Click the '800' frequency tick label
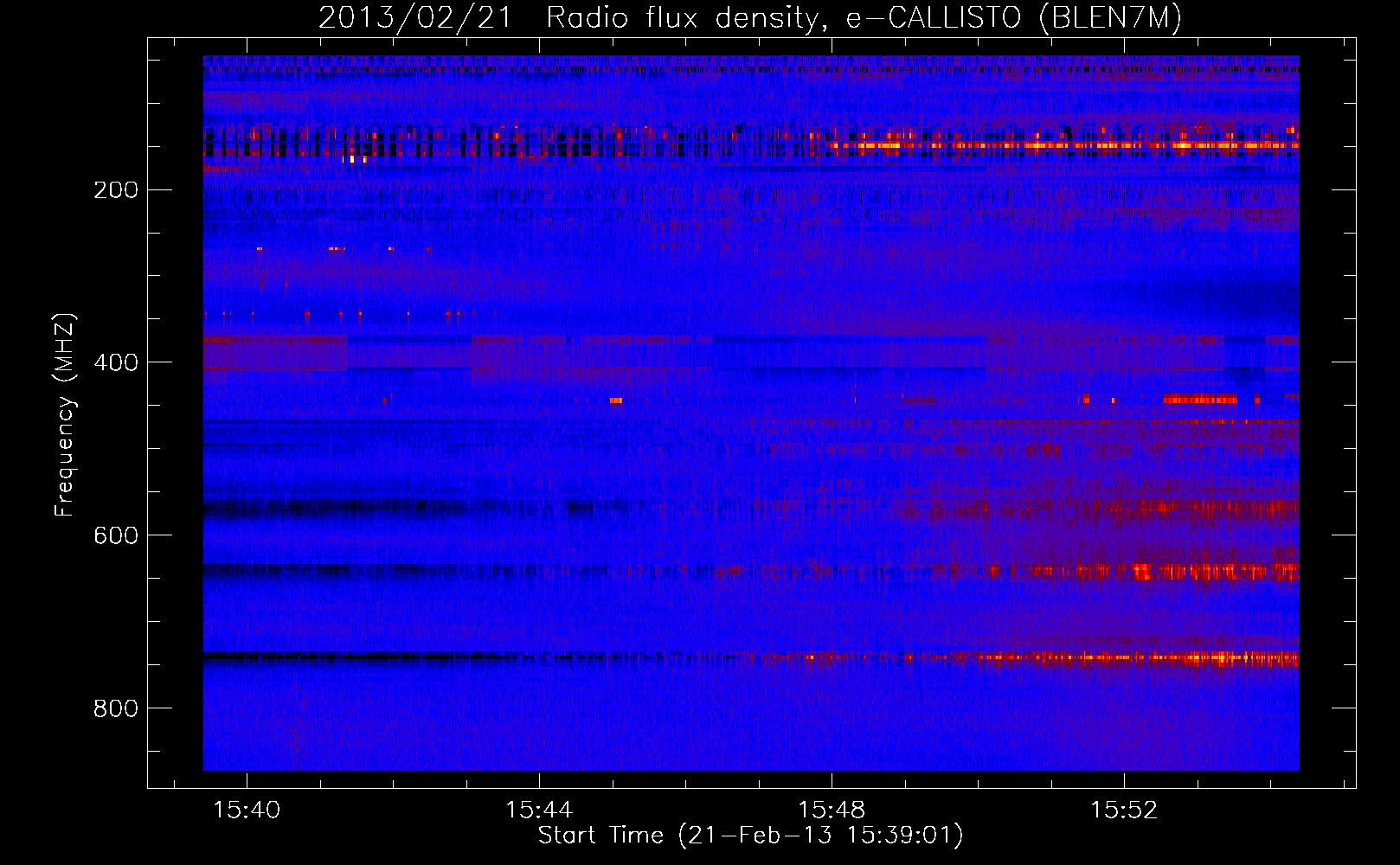The height and width of the screenshot is (865, 1400). tap(116, 708)
